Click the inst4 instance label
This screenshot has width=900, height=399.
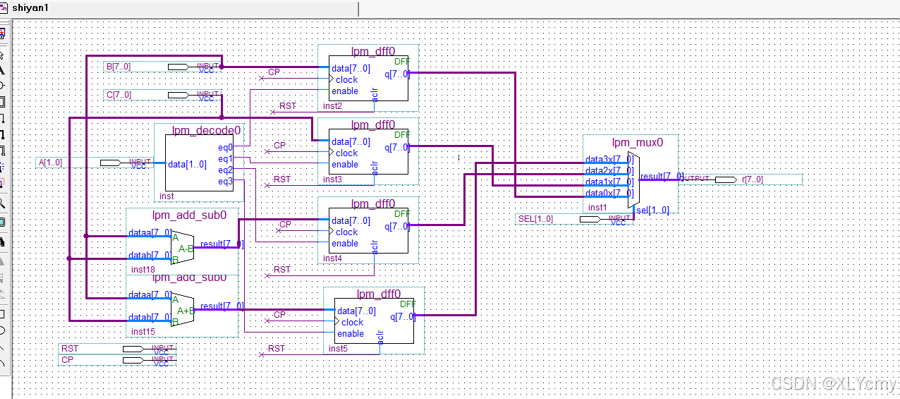[332, 258]
